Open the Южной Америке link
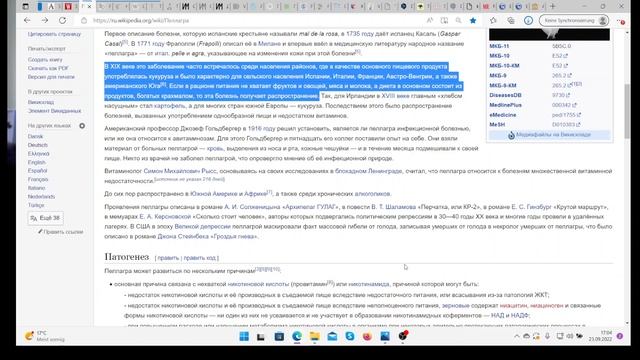This screenshot has width=640, height=360. [213, 194]
